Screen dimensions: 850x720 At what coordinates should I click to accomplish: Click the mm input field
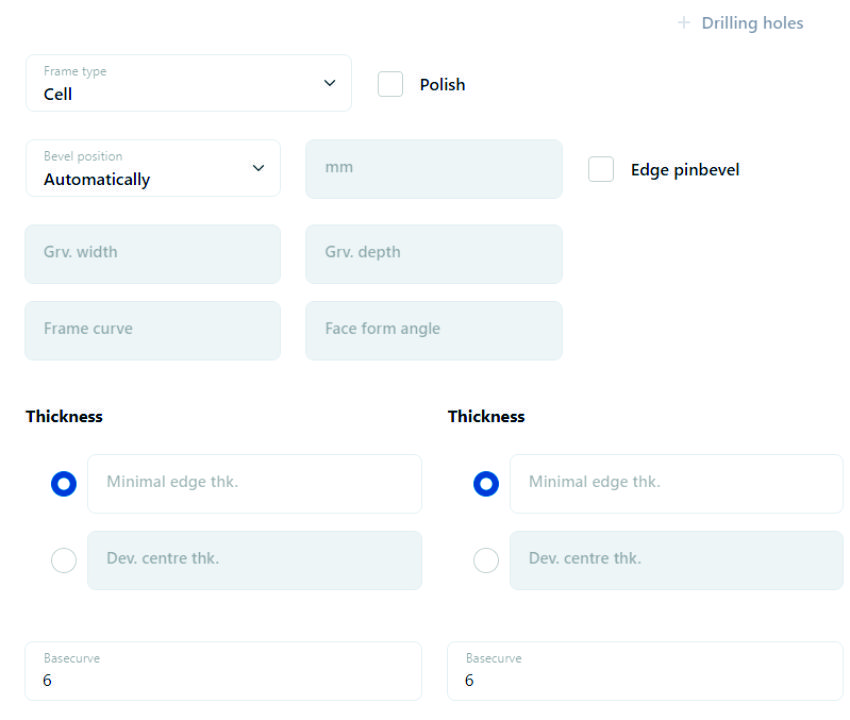pos(433,168)
